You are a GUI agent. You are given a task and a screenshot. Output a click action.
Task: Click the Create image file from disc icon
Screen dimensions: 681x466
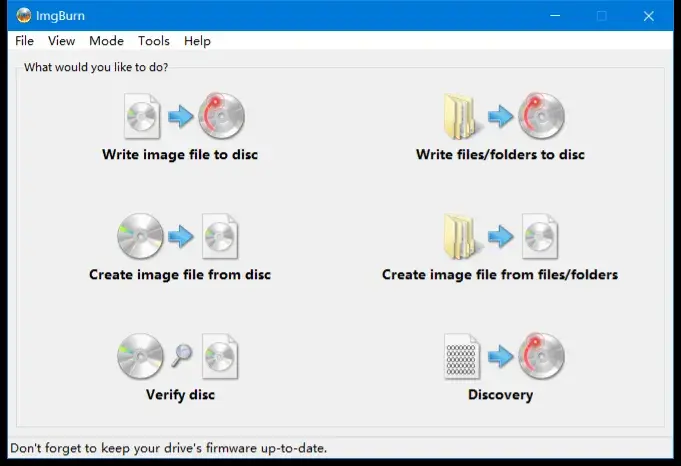point(178,236)
